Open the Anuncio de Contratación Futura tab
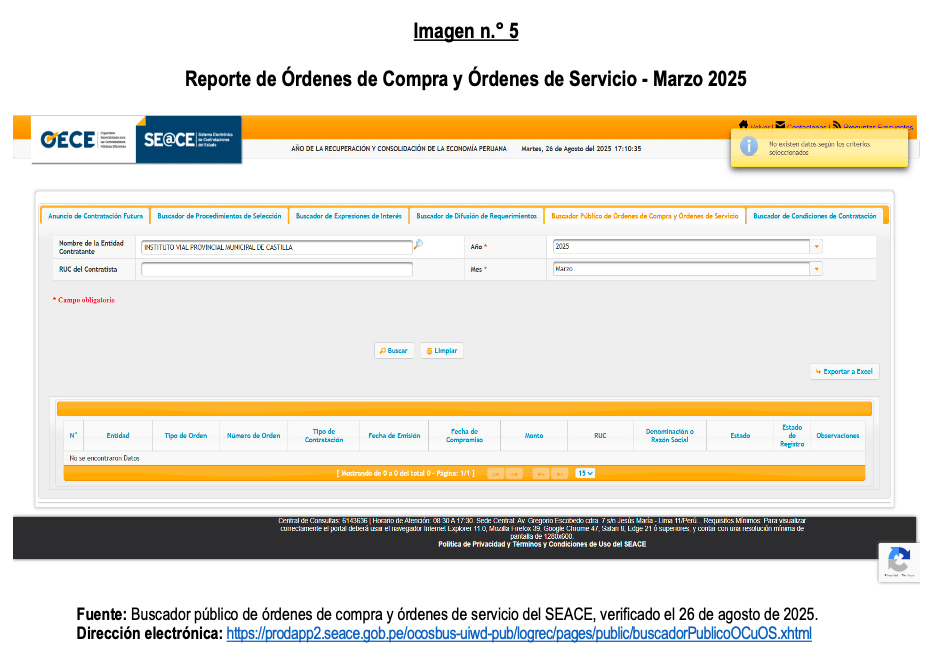 [96, 216]
